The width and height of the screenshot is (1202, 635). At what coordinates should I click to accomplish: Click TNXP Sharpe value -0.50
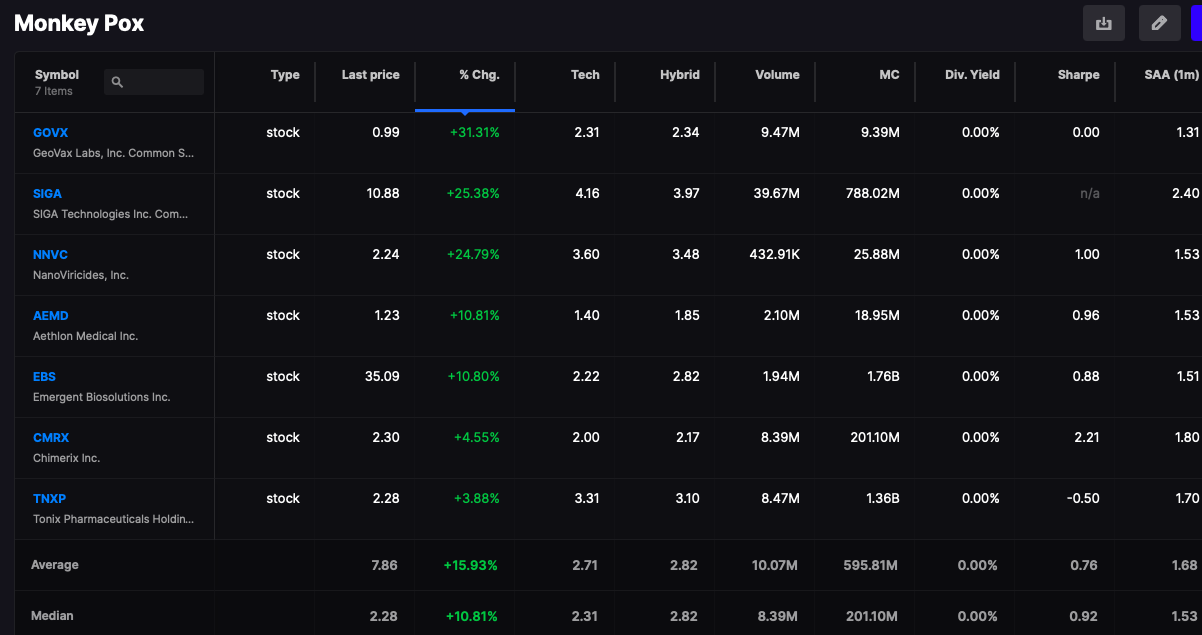[1084, 499]
